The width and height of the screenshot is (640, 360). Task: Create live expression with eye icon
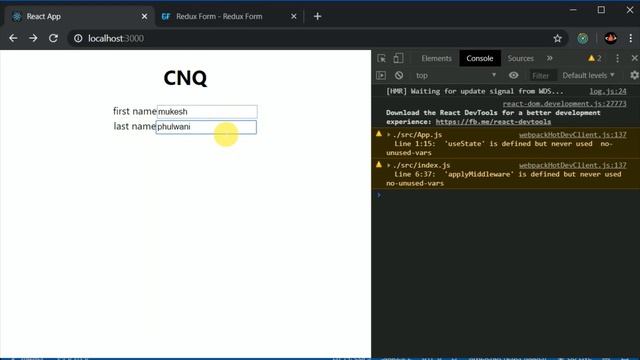513,76
